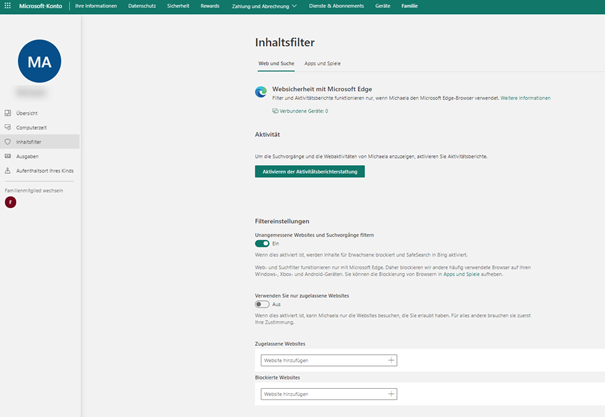This screenshot has width=605, height=417.
Task: Click the Inhaltsfilter shield icon
Action: pyautogui.click(x=8, y=142)
